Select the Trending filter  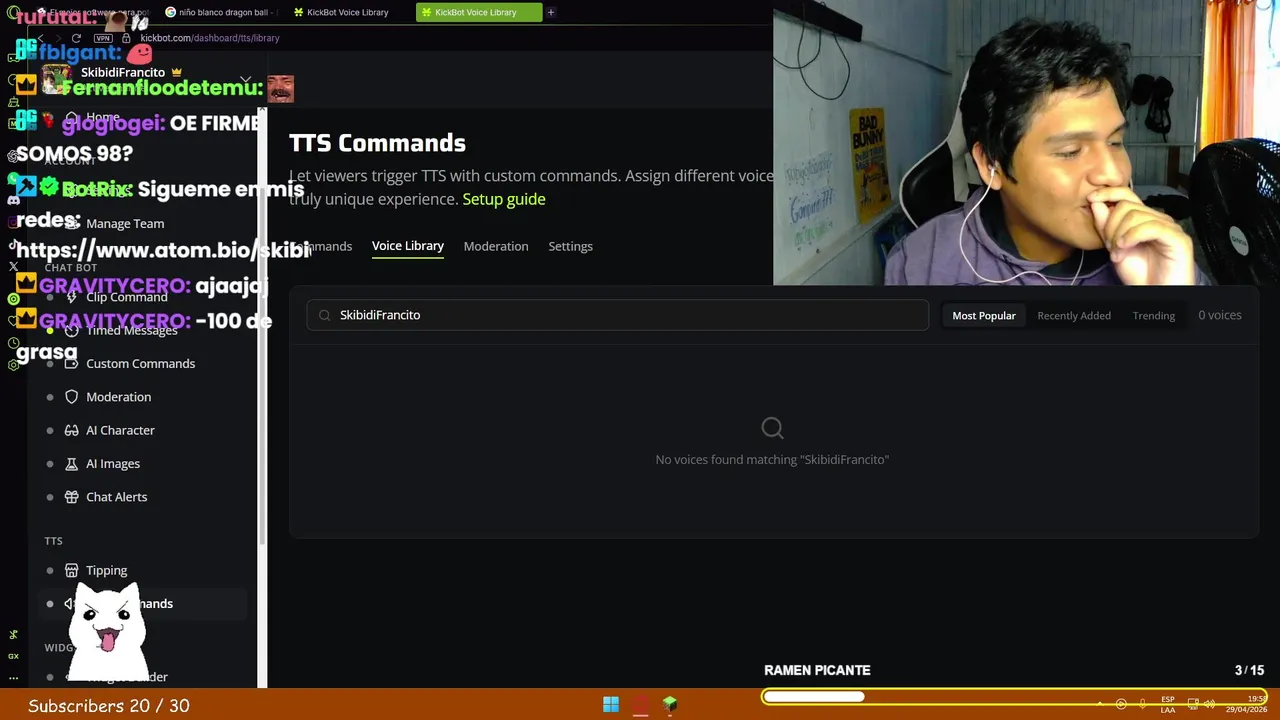[1153, 315]
